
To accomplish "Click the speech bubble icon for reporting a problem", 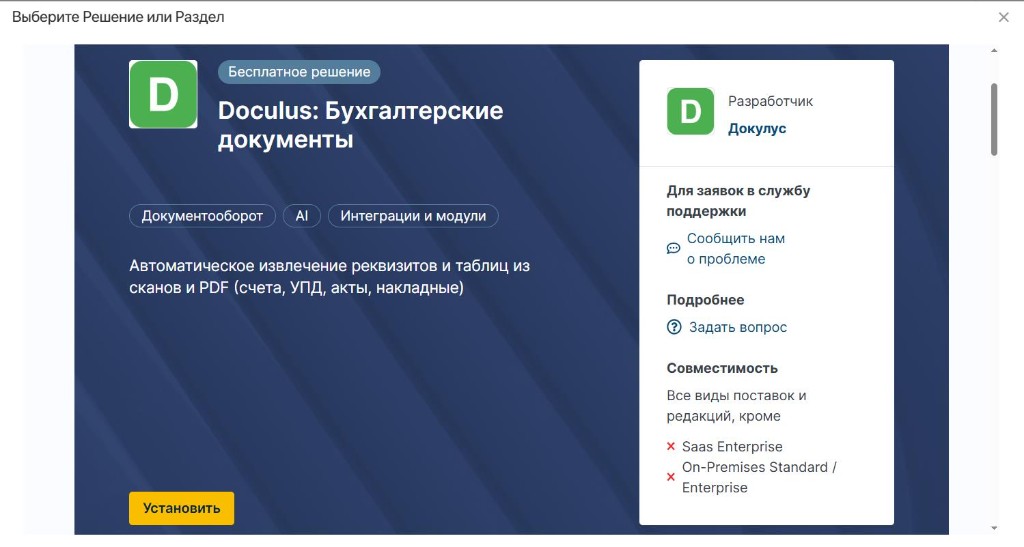I will coord(673,249).
